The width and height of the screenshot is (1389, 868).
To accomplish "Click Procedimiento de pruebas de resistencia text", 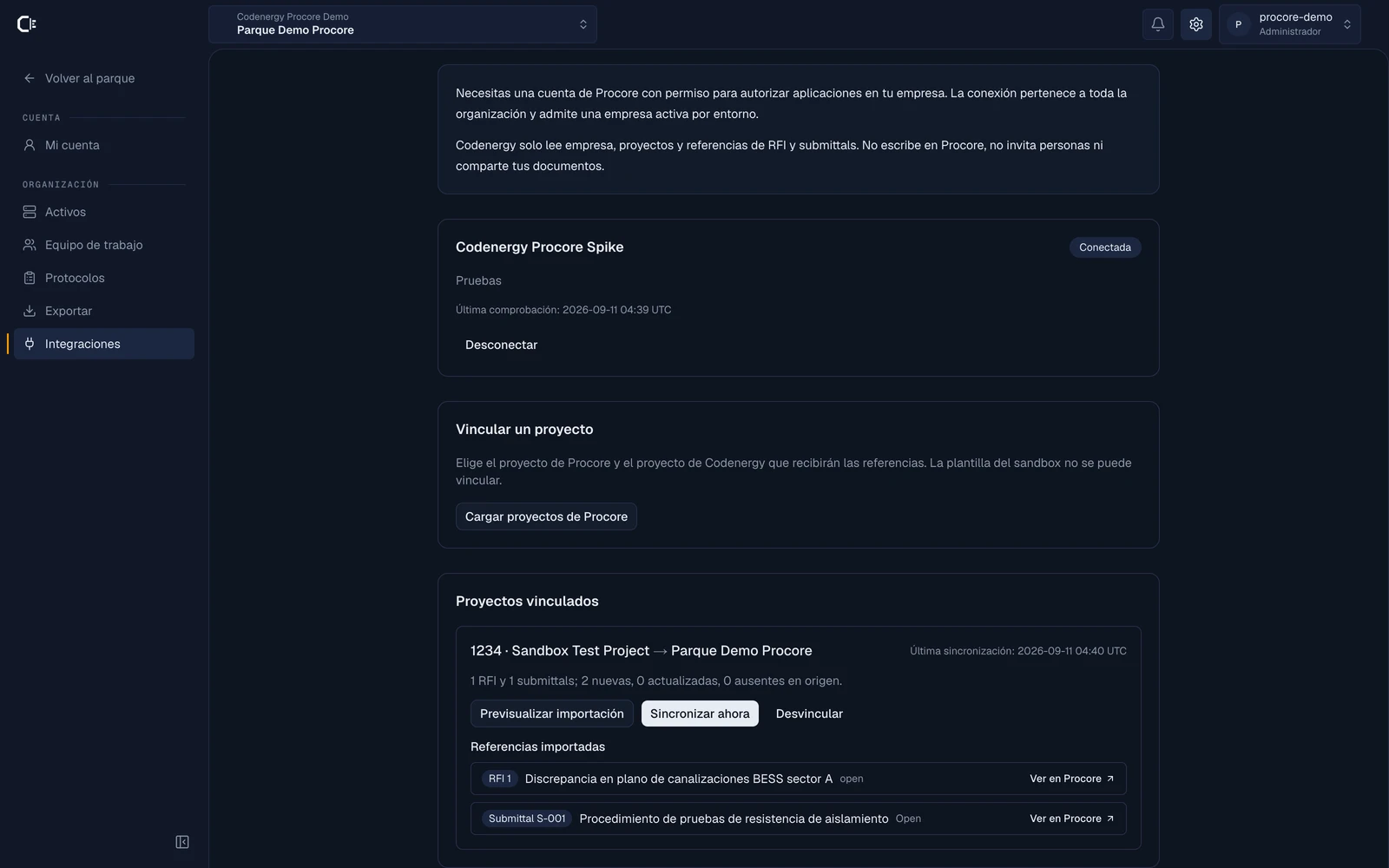I will [734, 819].
